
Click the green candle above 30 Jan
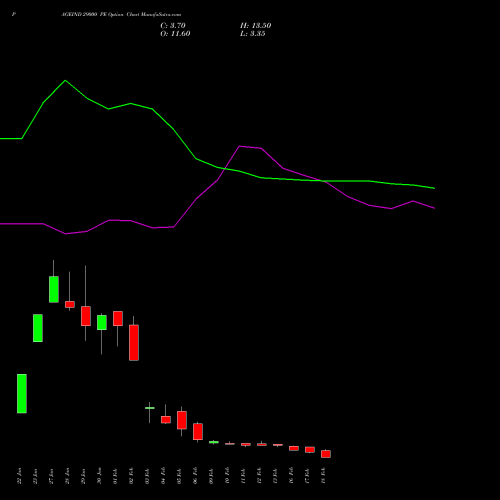[x=102, y=322]
